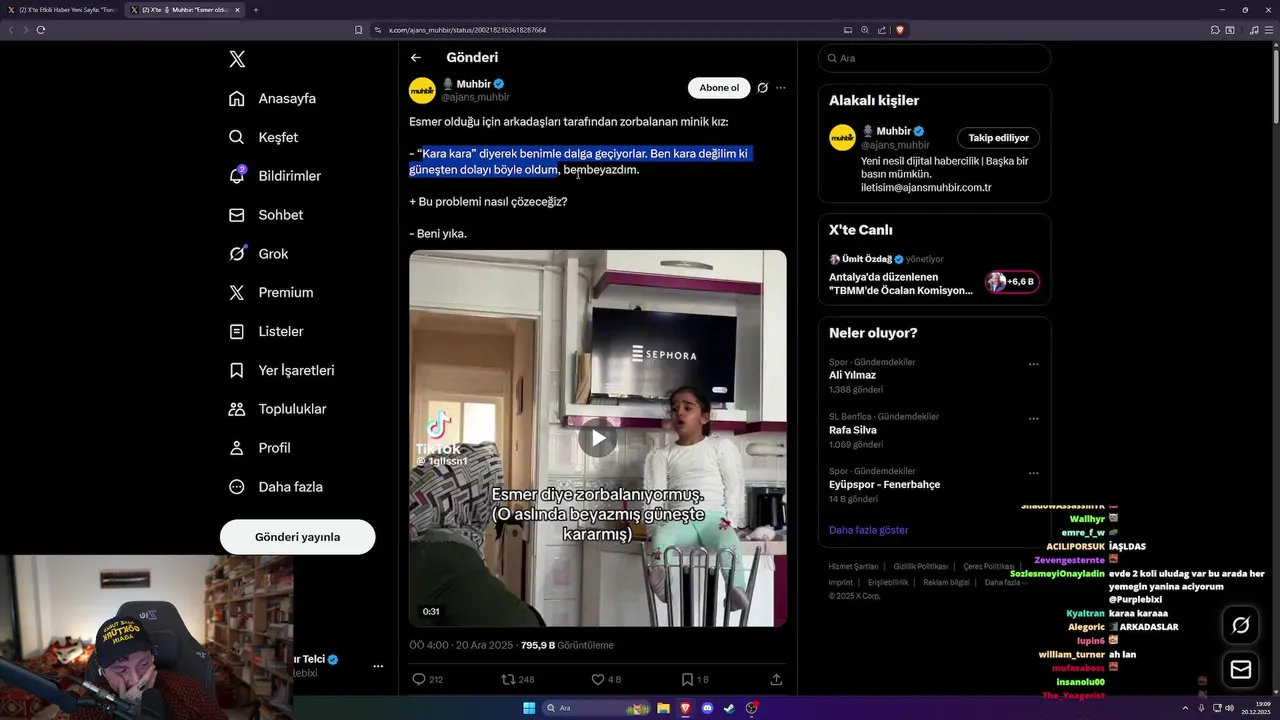This screenshot has width=1280, height=720.
Task: Open Bildirimler notifications
Action: click(274, 176)
